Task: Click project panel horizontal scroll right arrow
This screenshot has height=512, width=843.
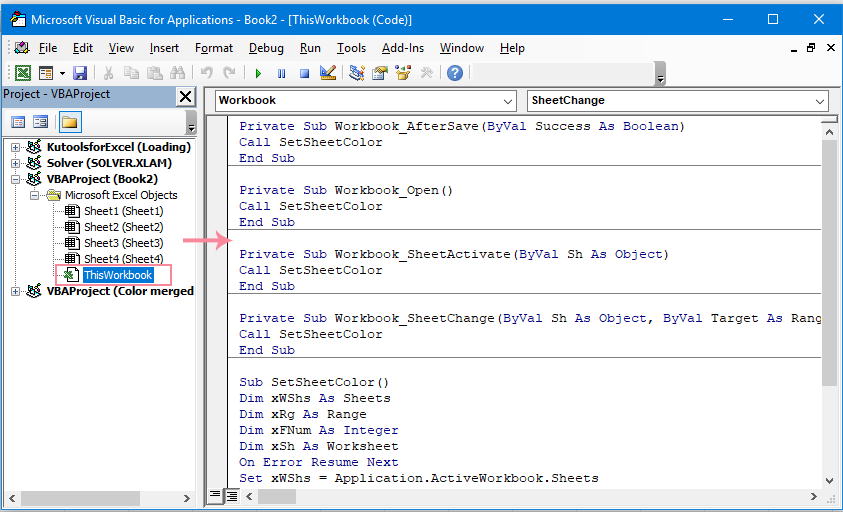Action: (x=187, y=499)
